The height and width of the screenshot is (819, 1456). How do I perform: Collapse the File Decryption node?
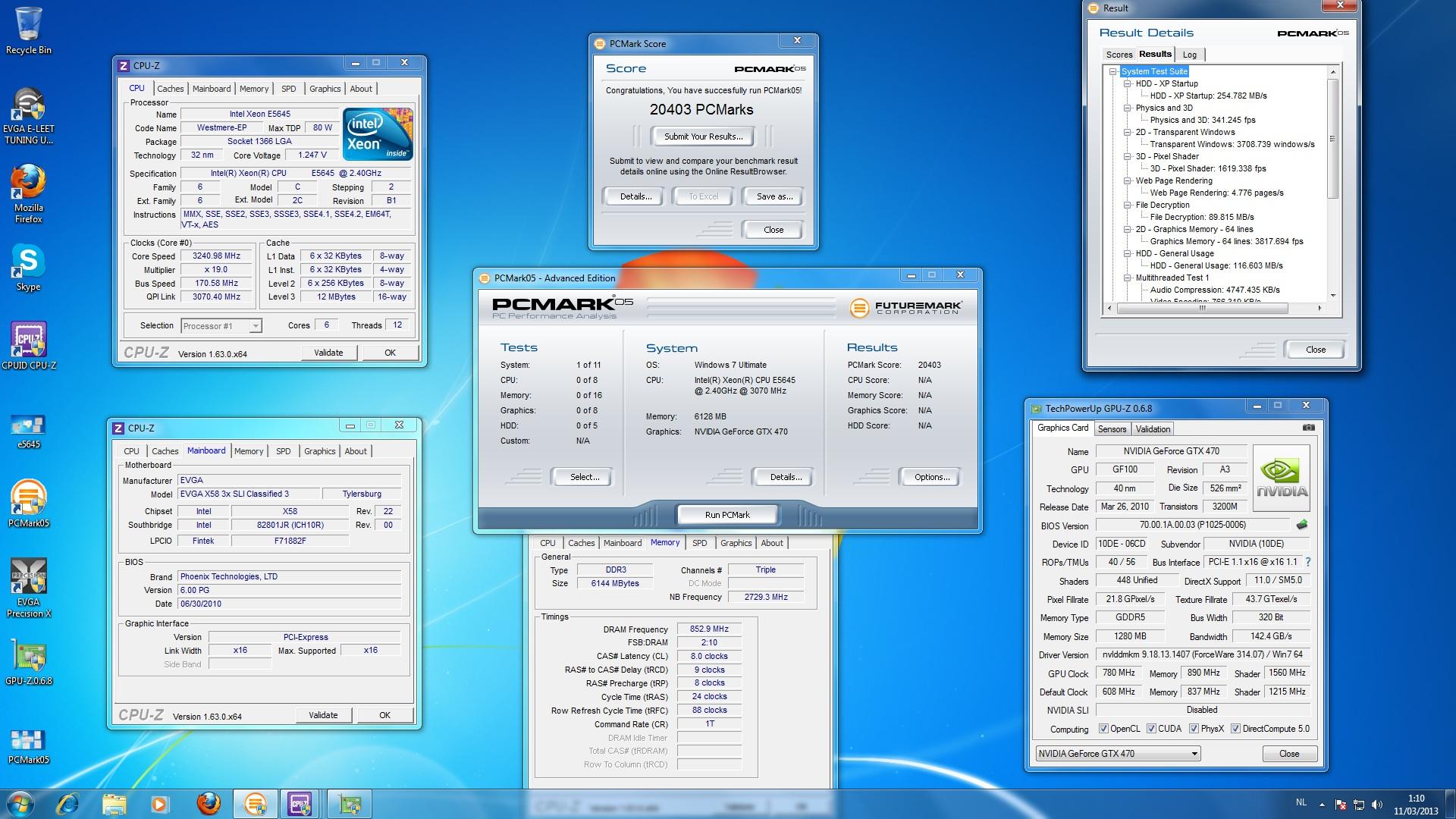1128,205
